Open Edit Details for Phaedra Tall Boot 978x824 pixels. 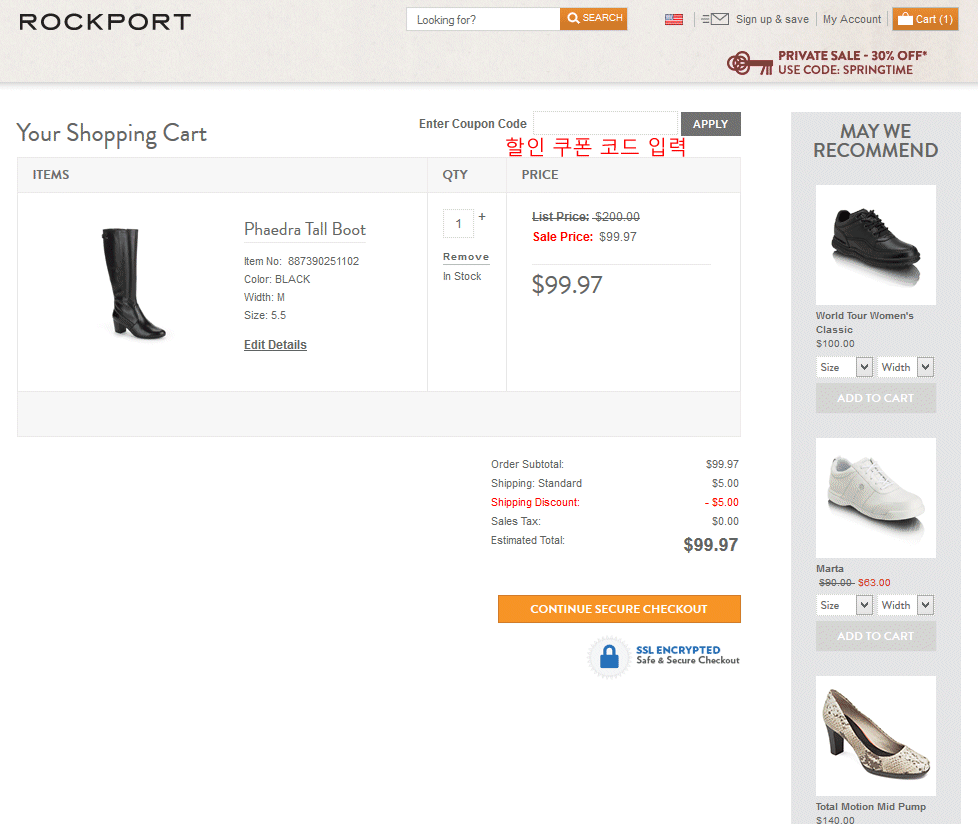[x=275, y=345]
